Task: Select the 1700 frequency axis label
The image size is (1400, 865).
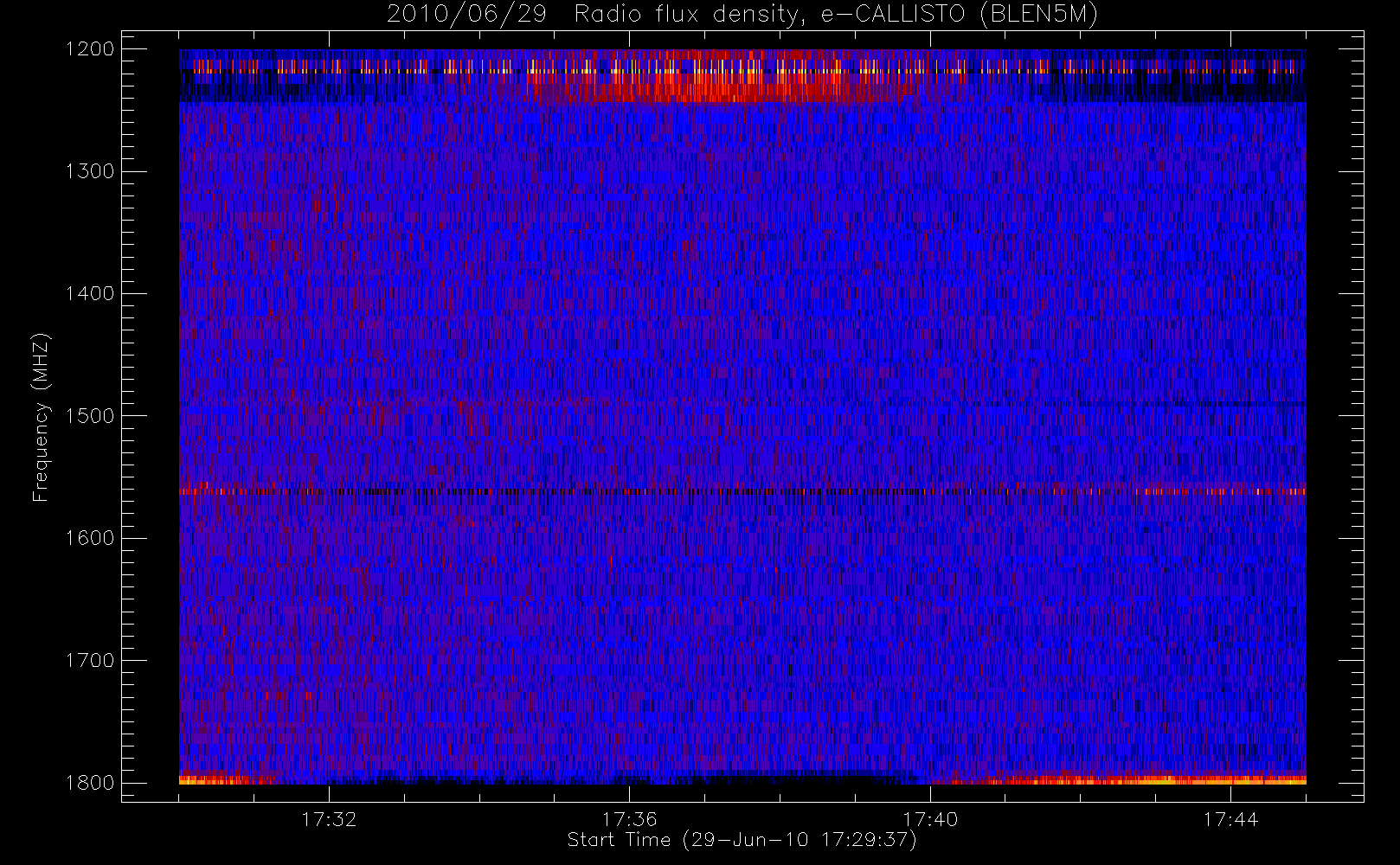Action: click(x=90, y=661)
